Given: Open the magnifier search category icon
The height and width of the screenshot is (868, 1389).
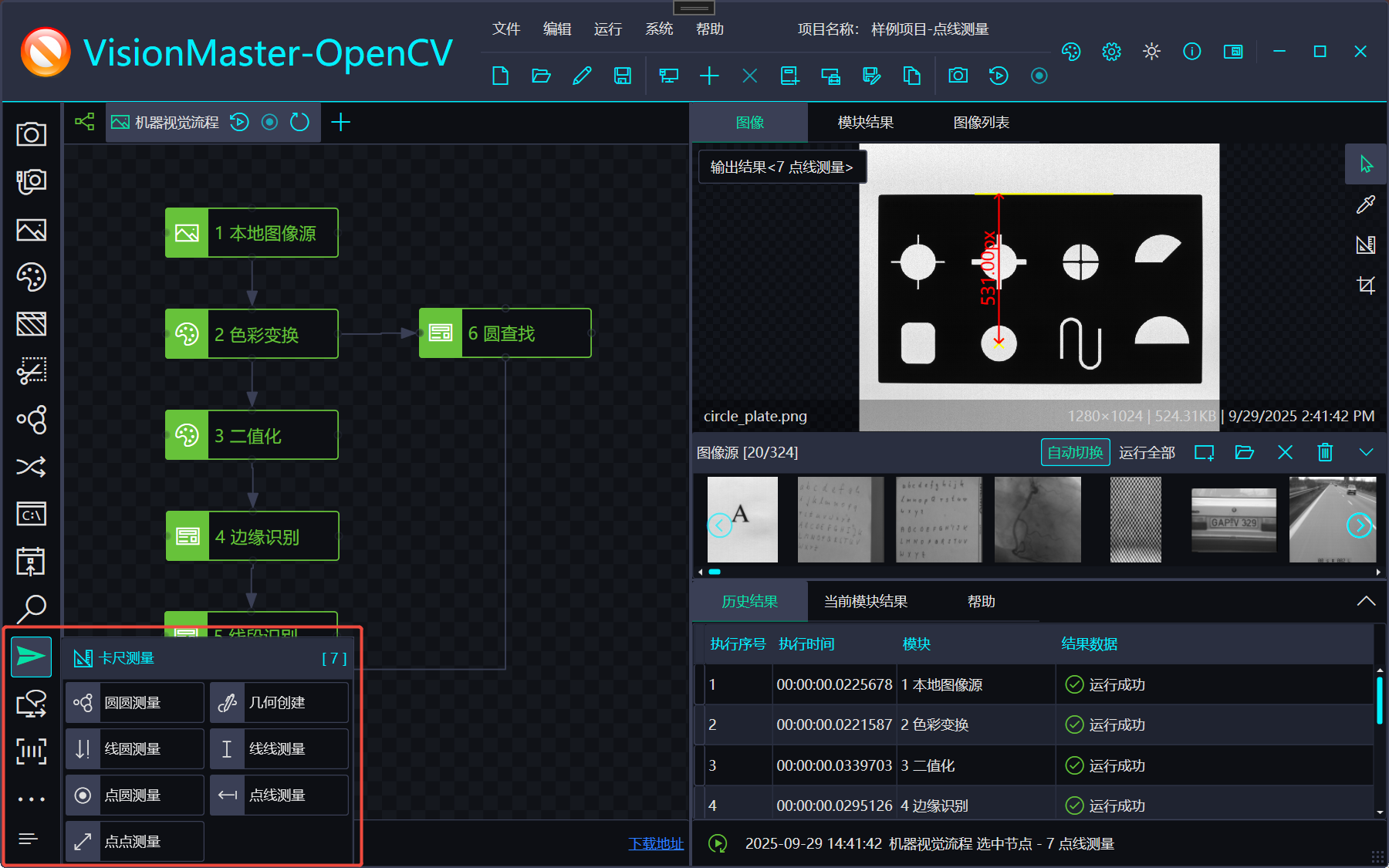Looking at the screenshot, I should click(31, 609).
